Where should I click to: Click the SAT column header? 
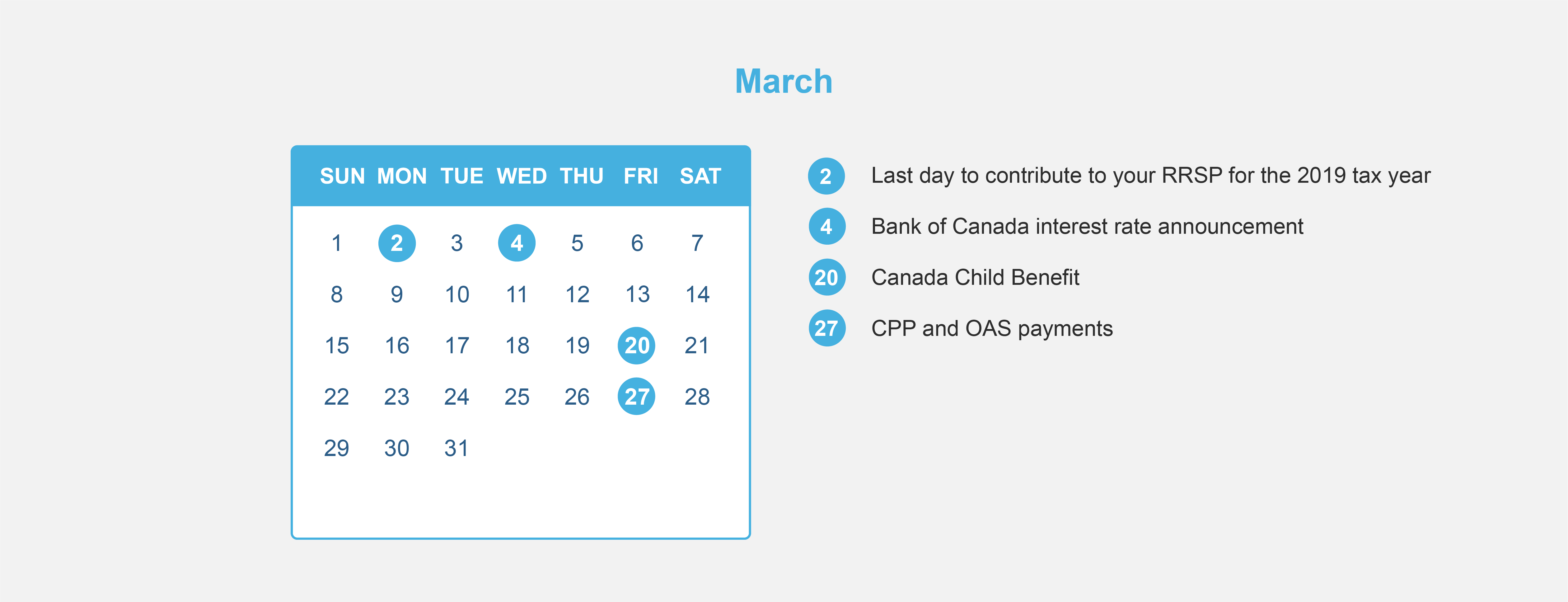coord(701,176)
